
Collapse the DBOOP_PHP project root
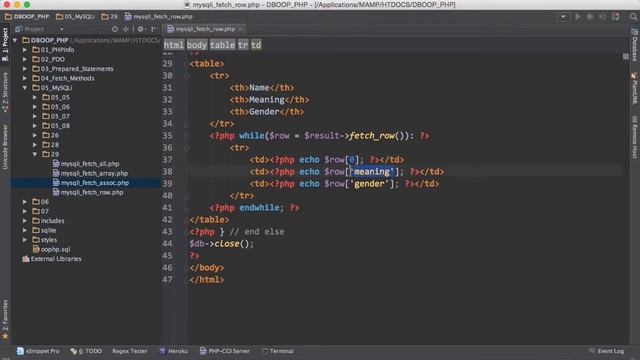tap(15, 40)
